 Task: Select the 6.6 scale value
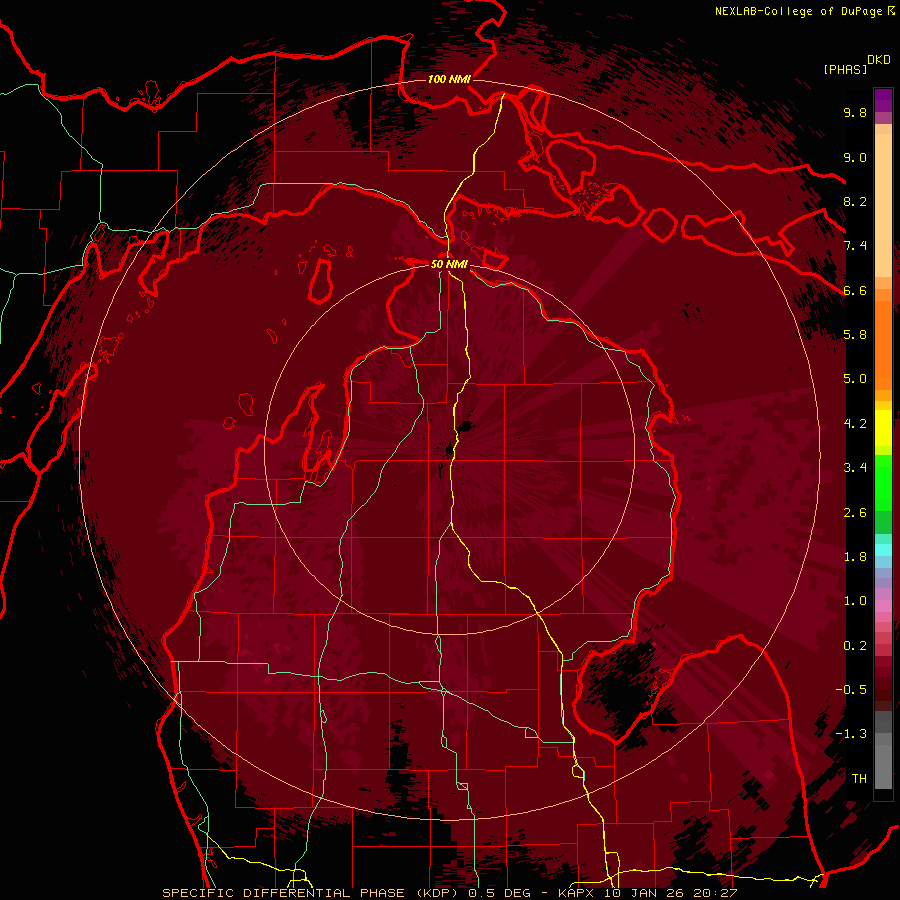855,290
